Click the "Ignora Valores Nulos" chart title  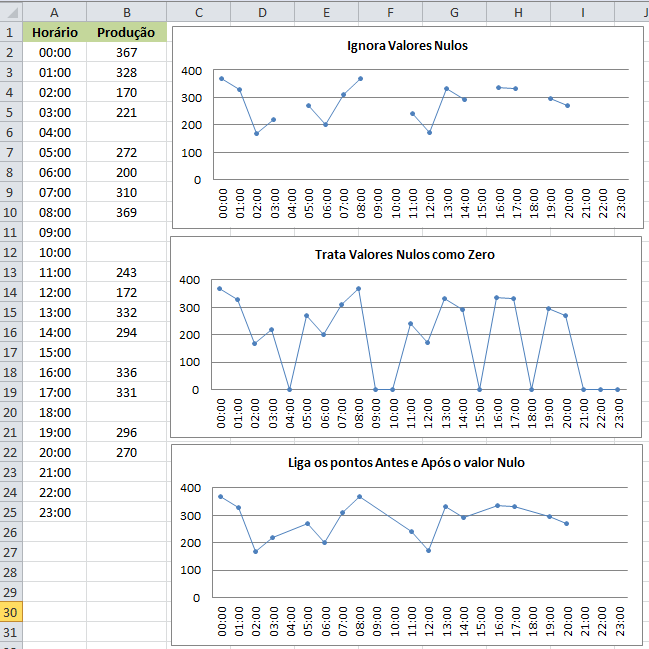click(x=406, y=46)
